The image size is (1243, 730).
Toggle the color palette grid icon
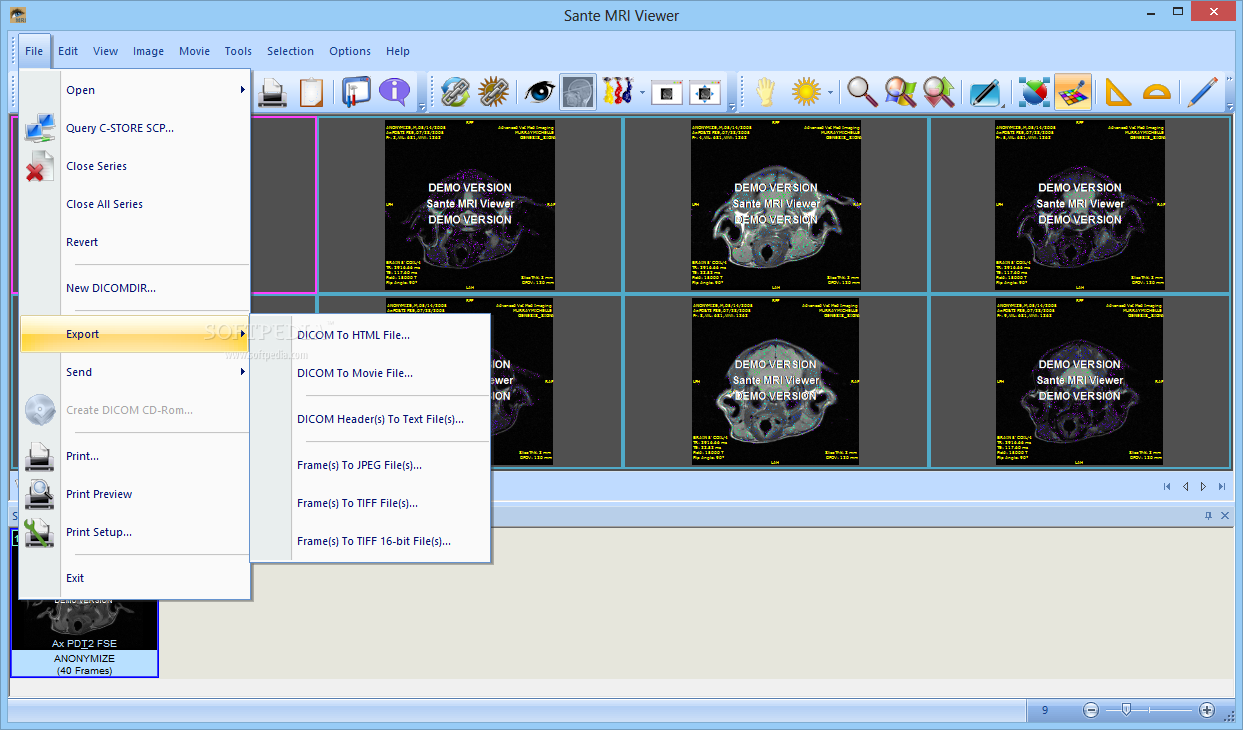tap(1072, 92)
